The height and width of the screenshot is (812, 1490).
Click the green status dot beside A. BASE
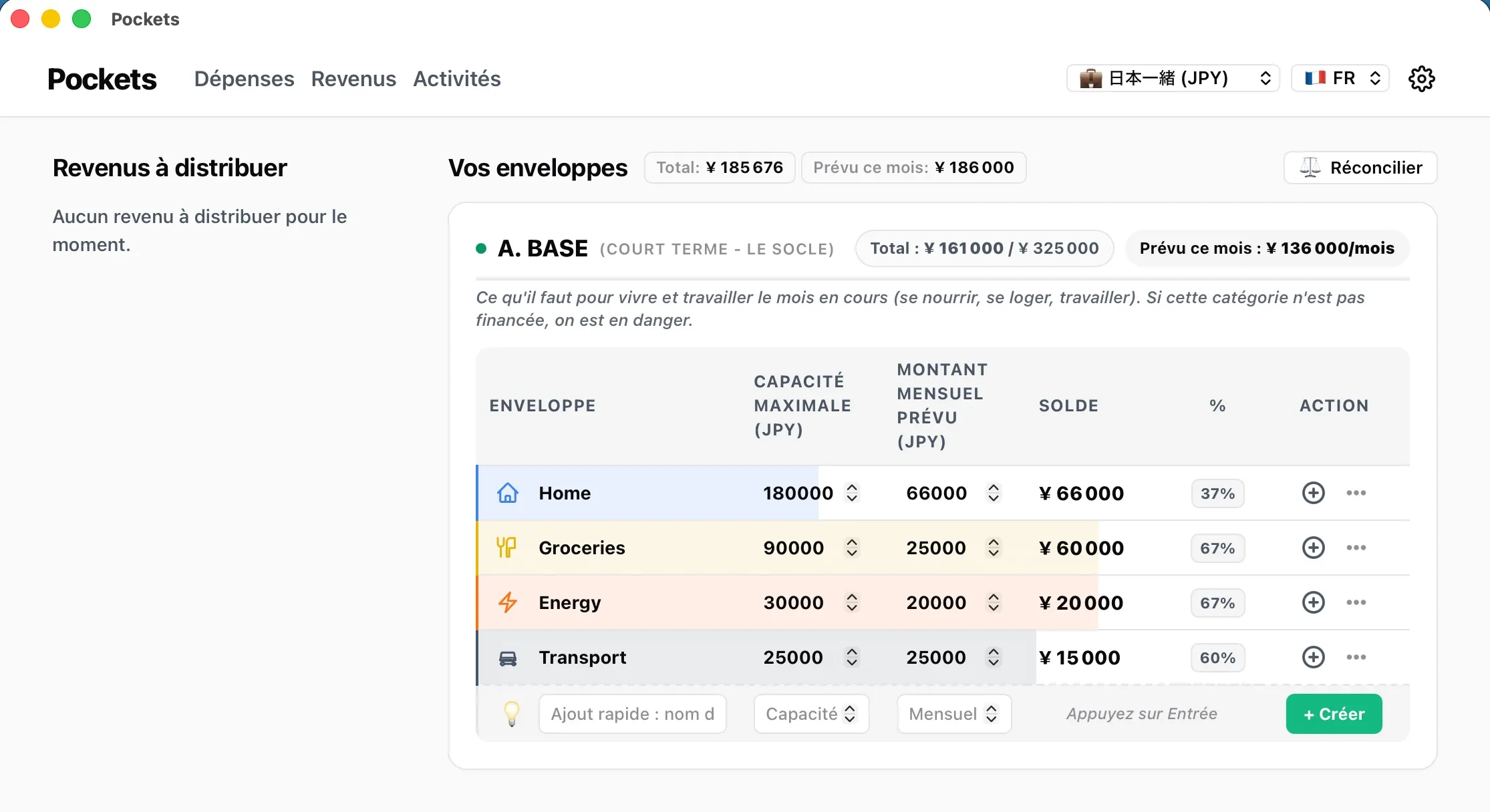[x=481, y=248]
